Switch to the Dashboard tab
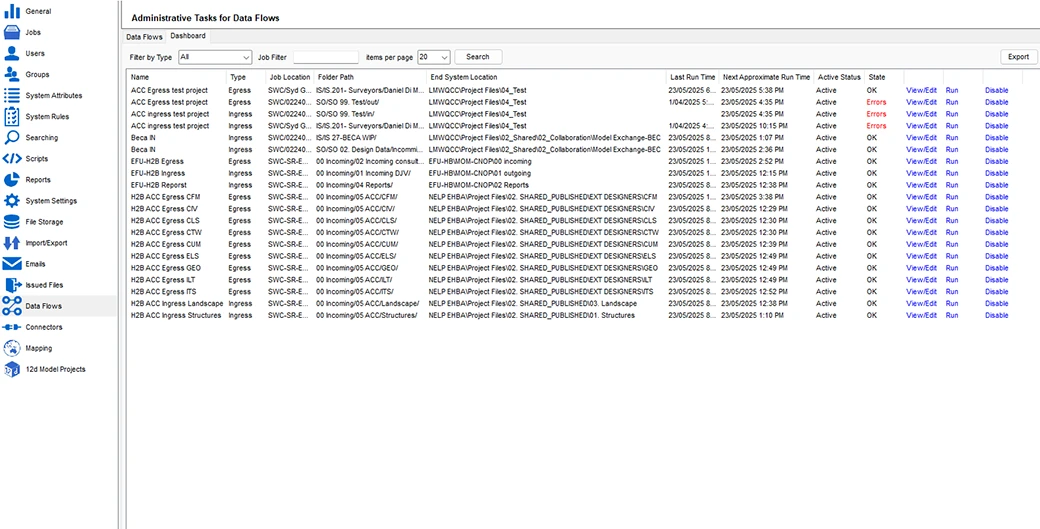Viewport: 1040px width, 529px height. pyautogui.click(x=188, y=36)
